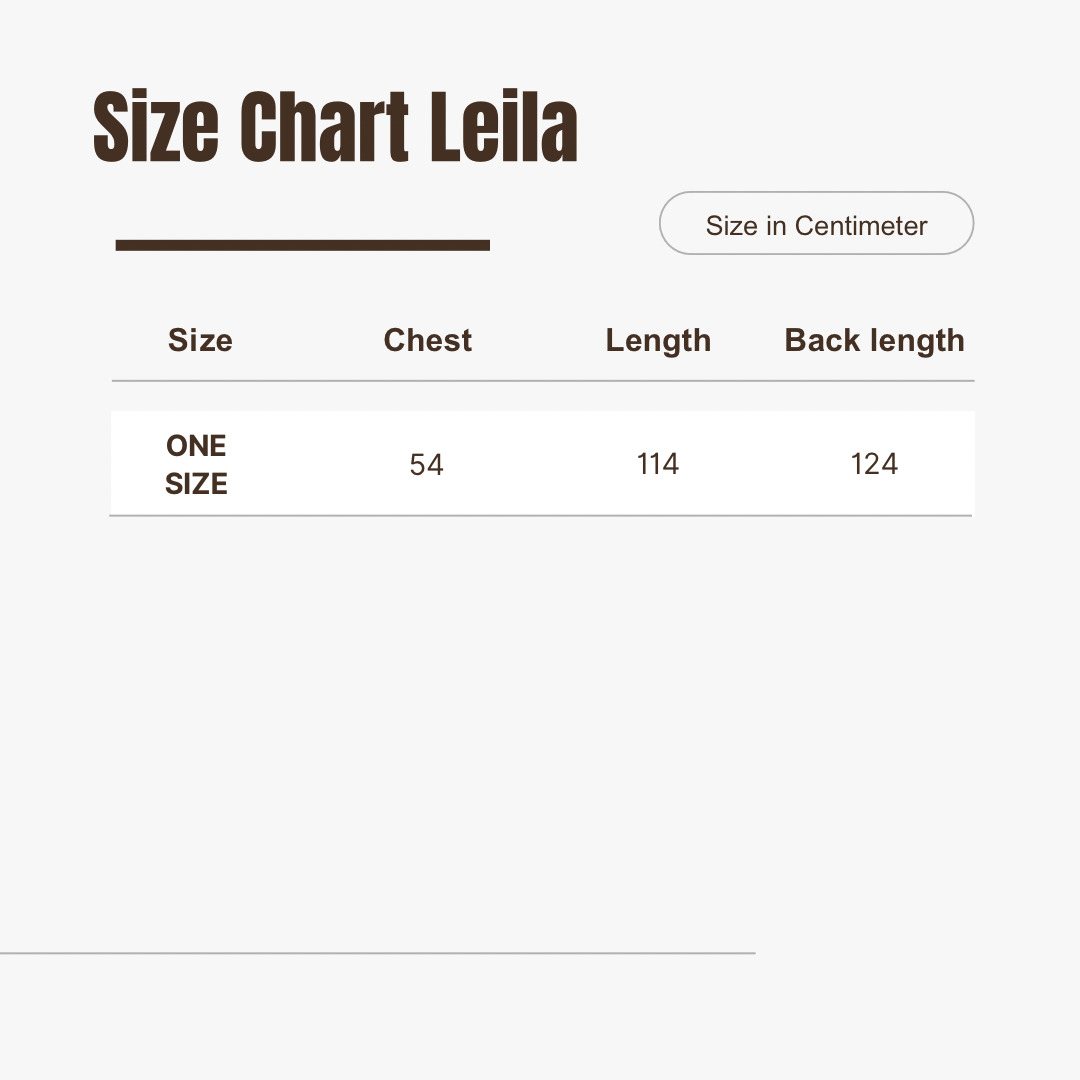Select the "Back length" column header
The image size is (1080, 1080).
point(874,341)
